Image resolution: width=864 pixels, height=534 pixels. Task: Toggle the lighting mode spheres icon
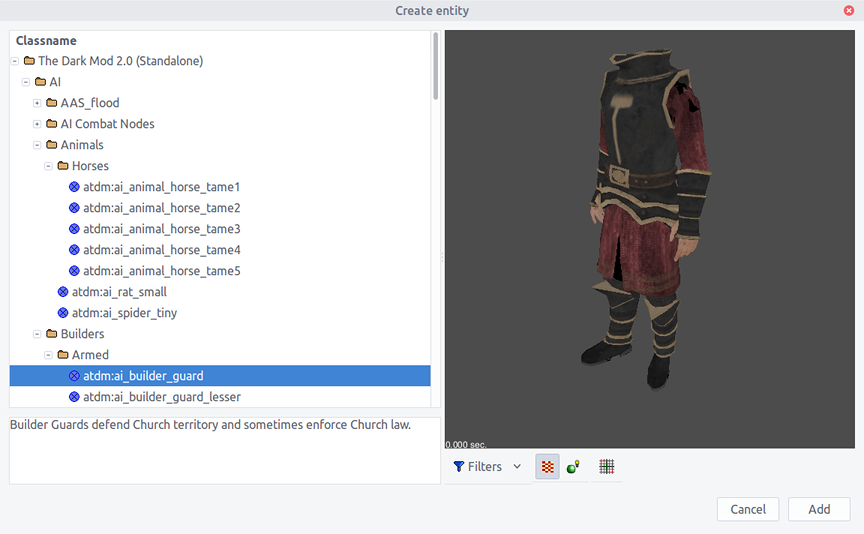573,467
